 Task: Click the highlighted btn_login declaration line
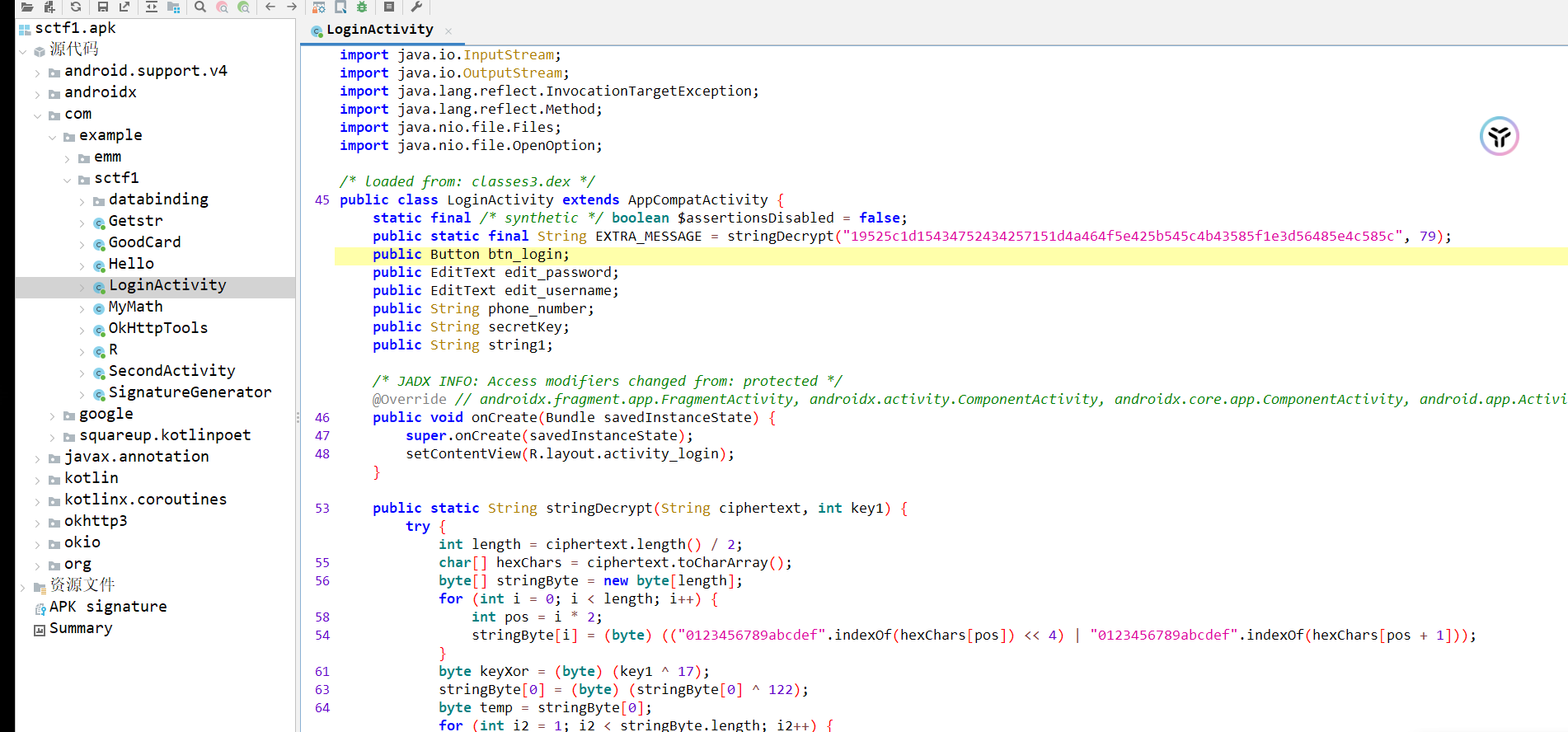951,255
